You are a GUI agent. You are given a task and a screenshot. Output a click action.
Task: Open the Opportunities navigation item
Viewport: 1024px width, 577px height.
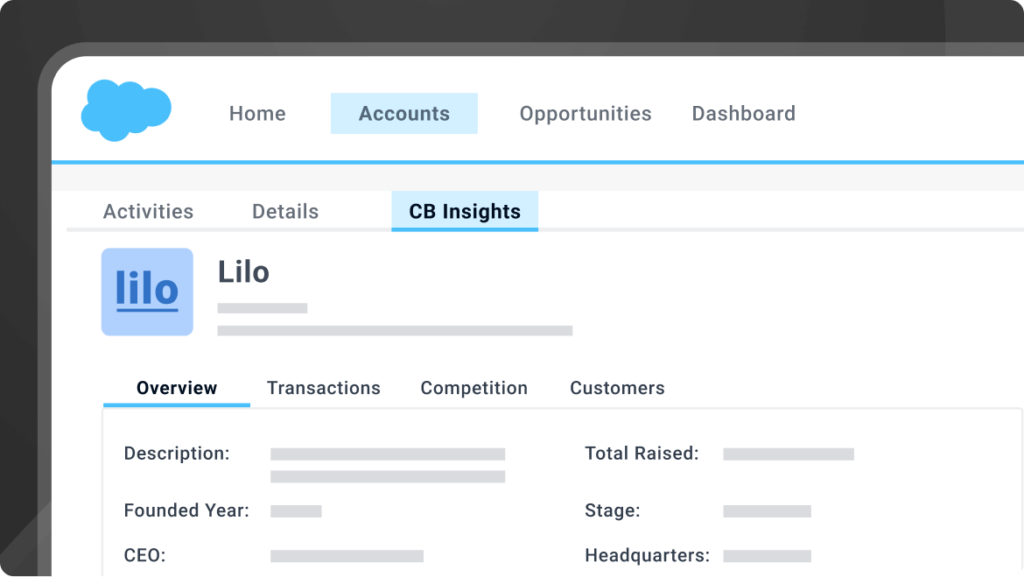click(x=585, y=114)
